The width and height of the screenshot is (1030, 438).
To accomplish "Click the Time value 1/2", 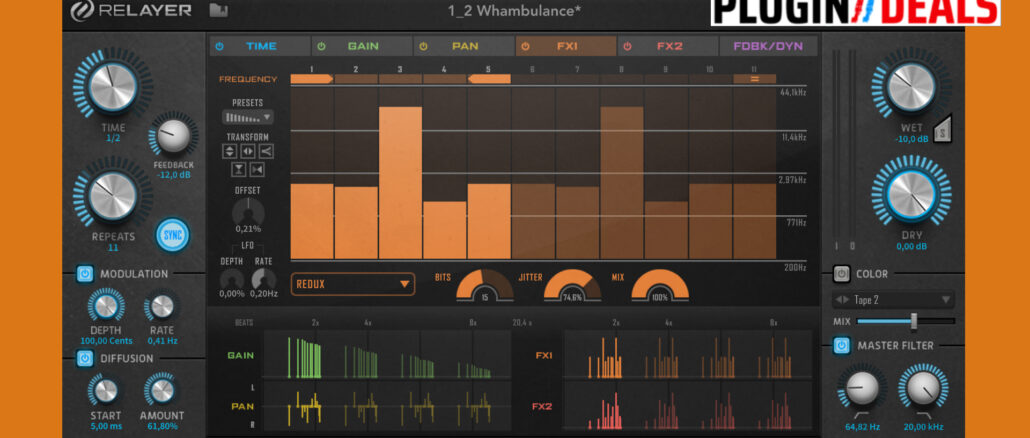I will [112, 139].
